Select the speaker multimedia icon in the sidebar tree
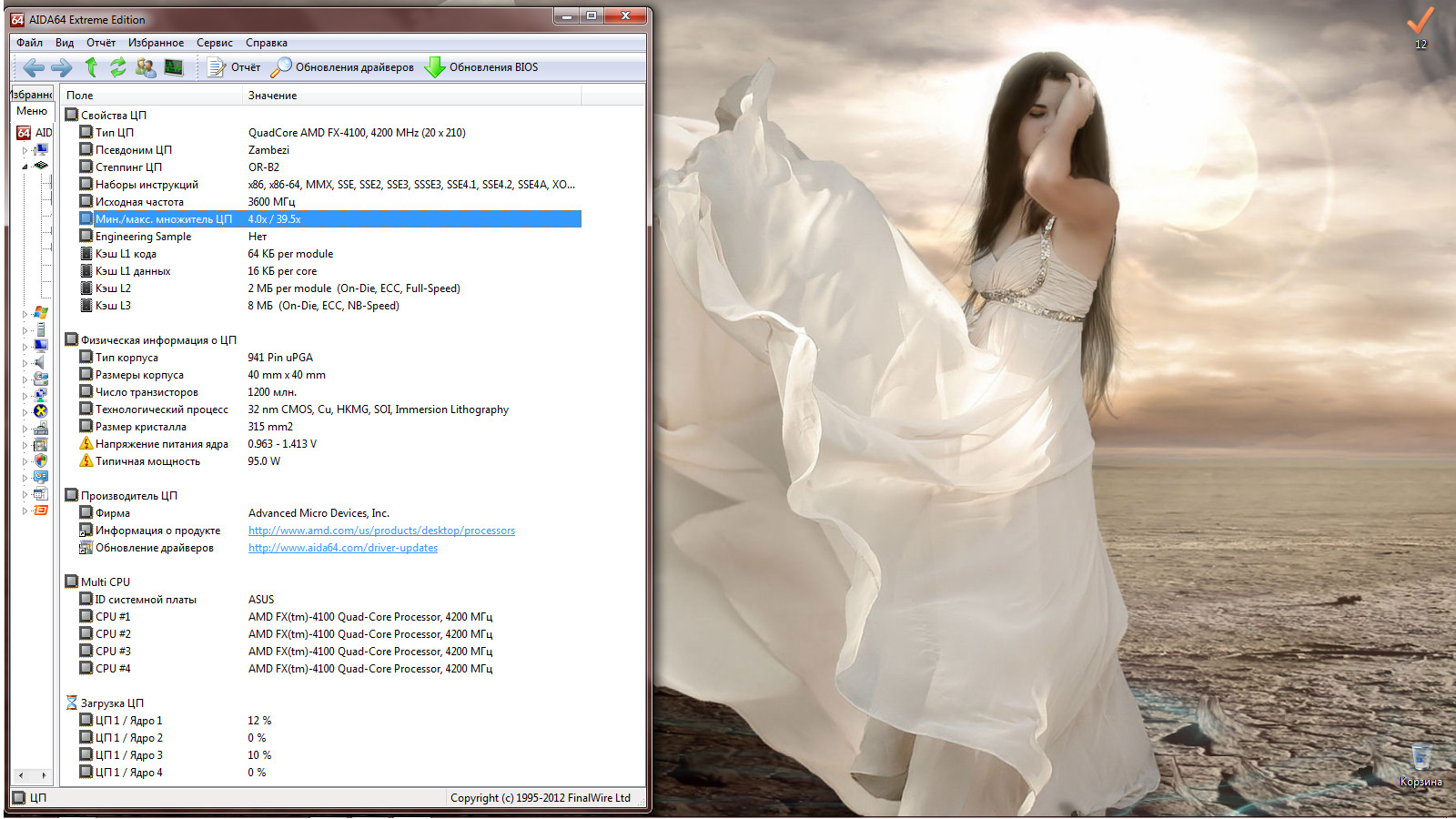The width and height of the screenshot is (1456, 819). point(41,362)
